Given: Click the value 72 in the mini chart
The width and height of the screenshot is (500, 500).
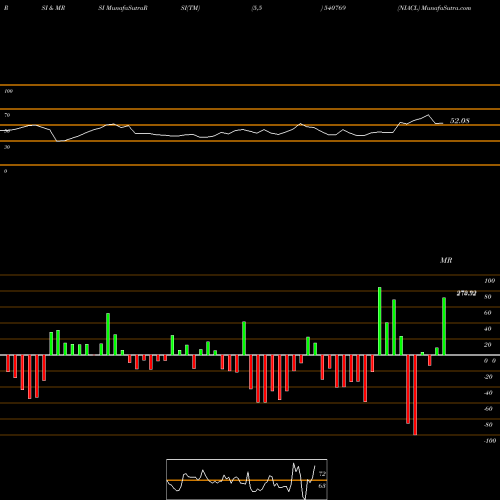Looking at the screenshot, I should coord(322,474).
